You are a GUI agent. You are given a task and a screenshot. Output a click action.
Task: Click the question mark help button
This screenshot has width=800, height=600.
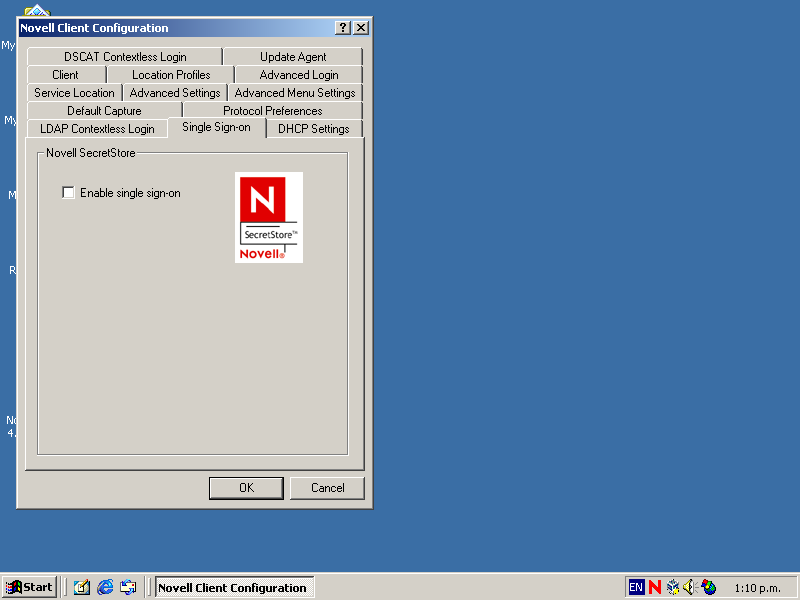click(343, 28)
